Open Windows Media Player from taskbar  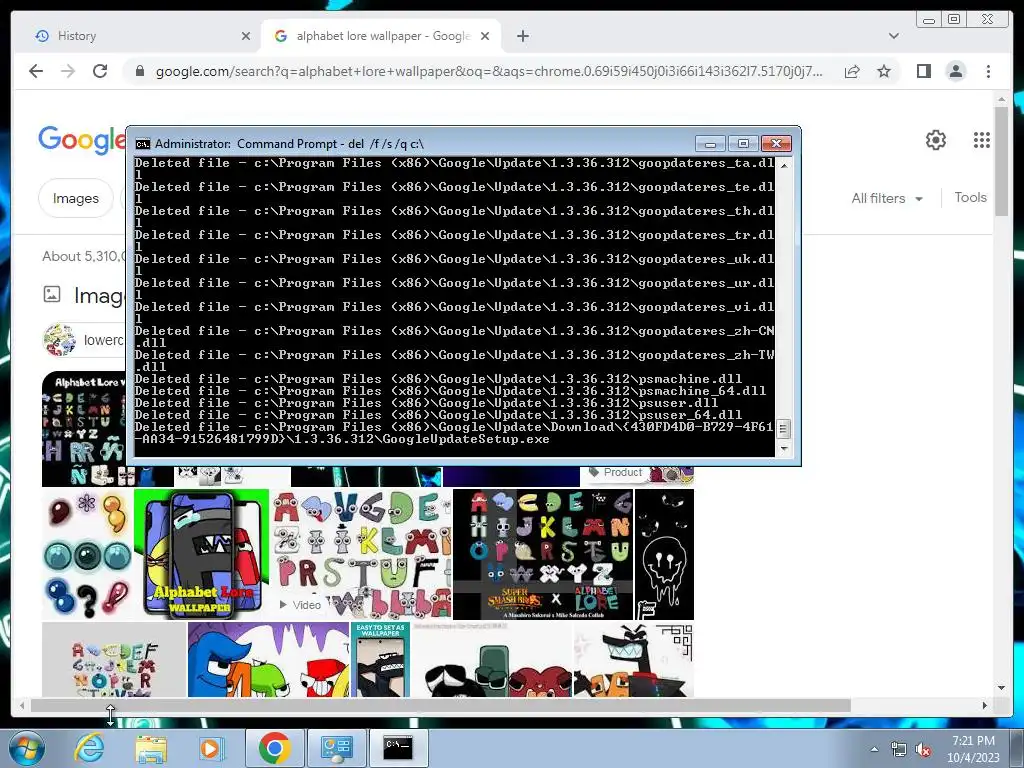click(211, 748)
